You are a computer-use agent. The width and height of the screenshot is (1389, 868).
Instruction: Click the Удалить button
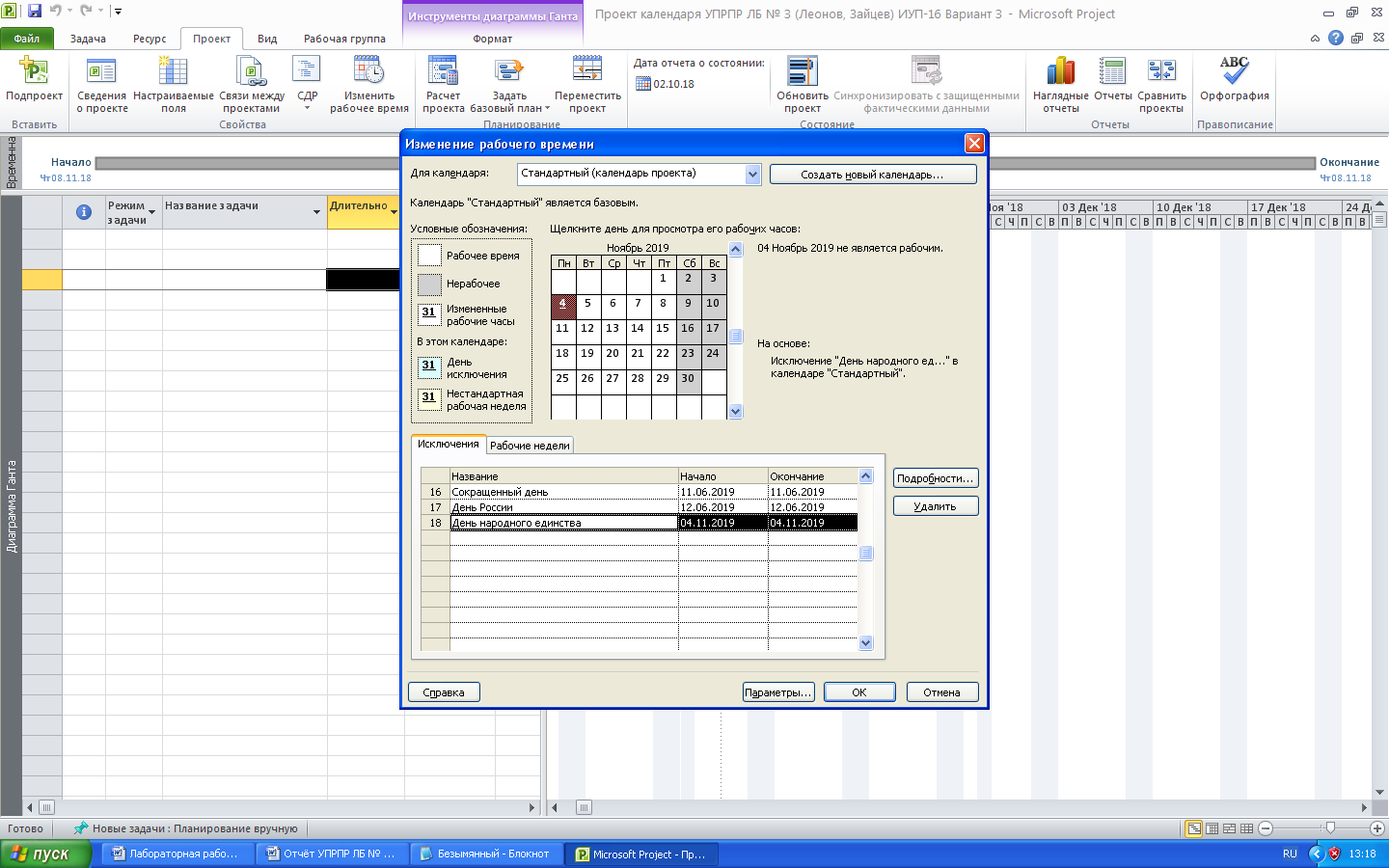pyautogui.click(x=936, y=506)
